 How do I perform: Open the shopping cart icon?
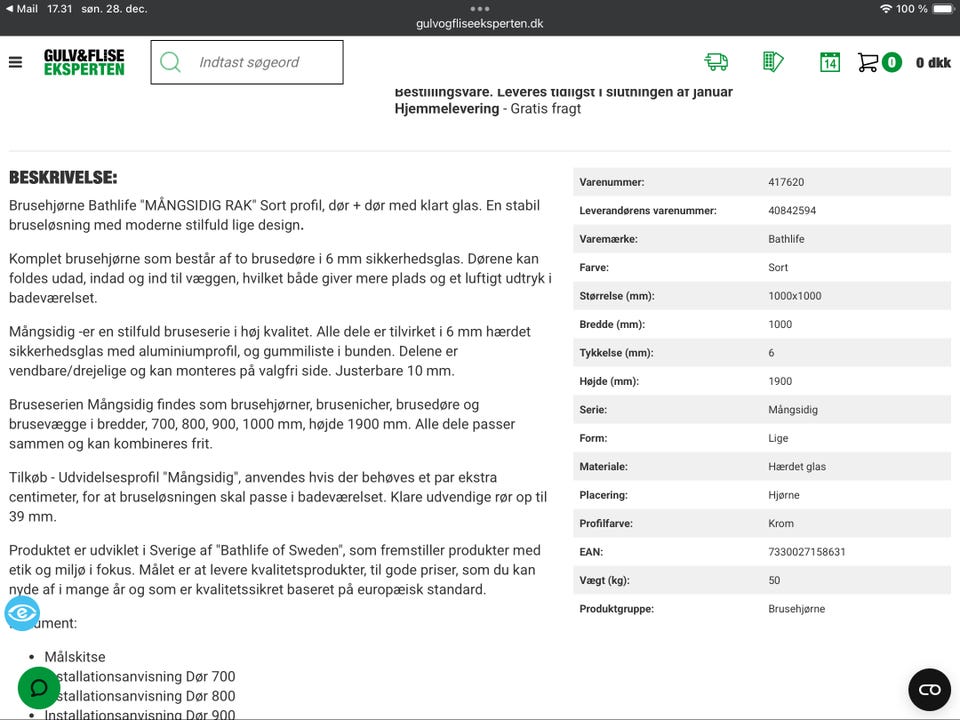pyautogui.click(x=868, y=62)
